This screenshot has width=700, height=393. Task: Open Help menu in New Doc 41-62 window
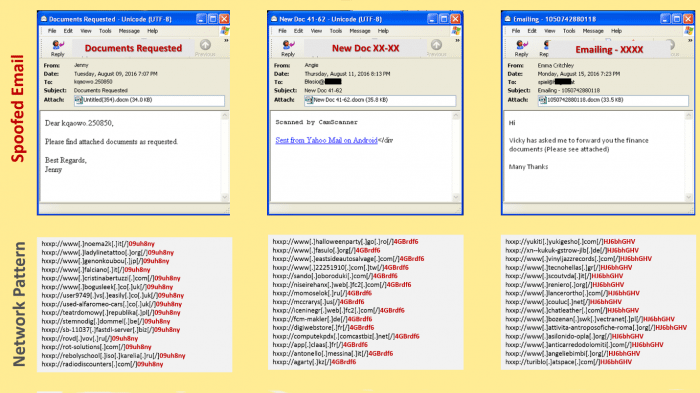click(x=383, y=31)
